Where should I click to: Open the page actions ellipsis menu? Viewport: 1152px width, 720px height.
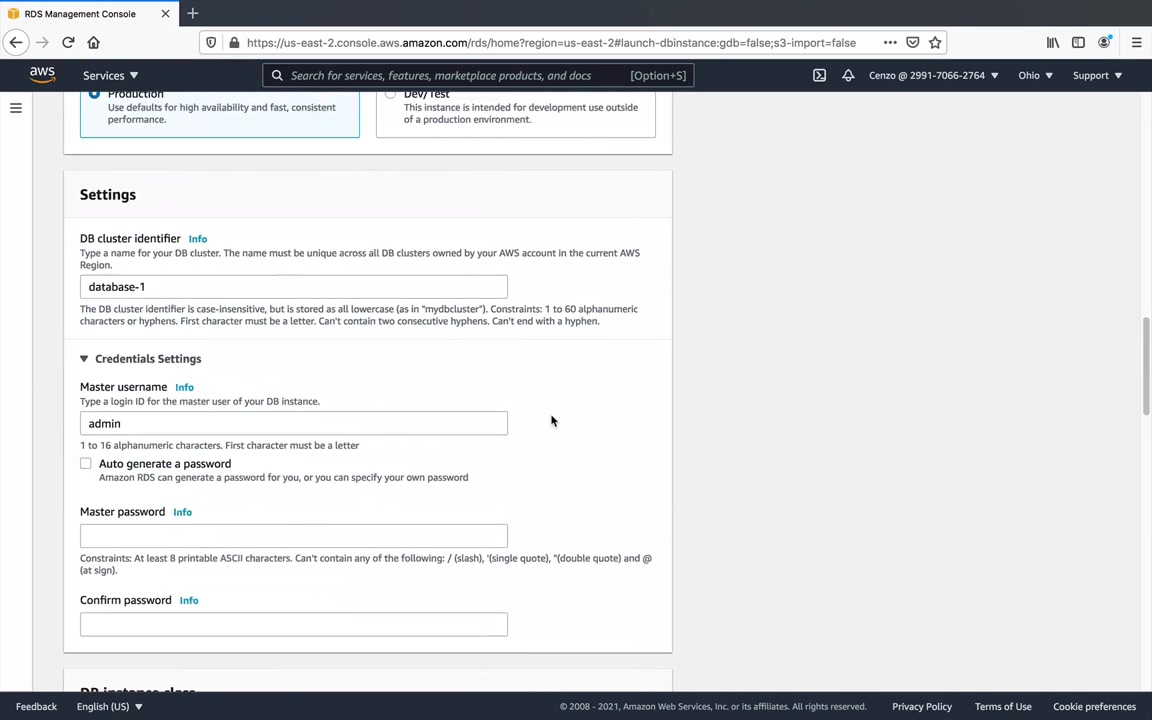(890, 43)
